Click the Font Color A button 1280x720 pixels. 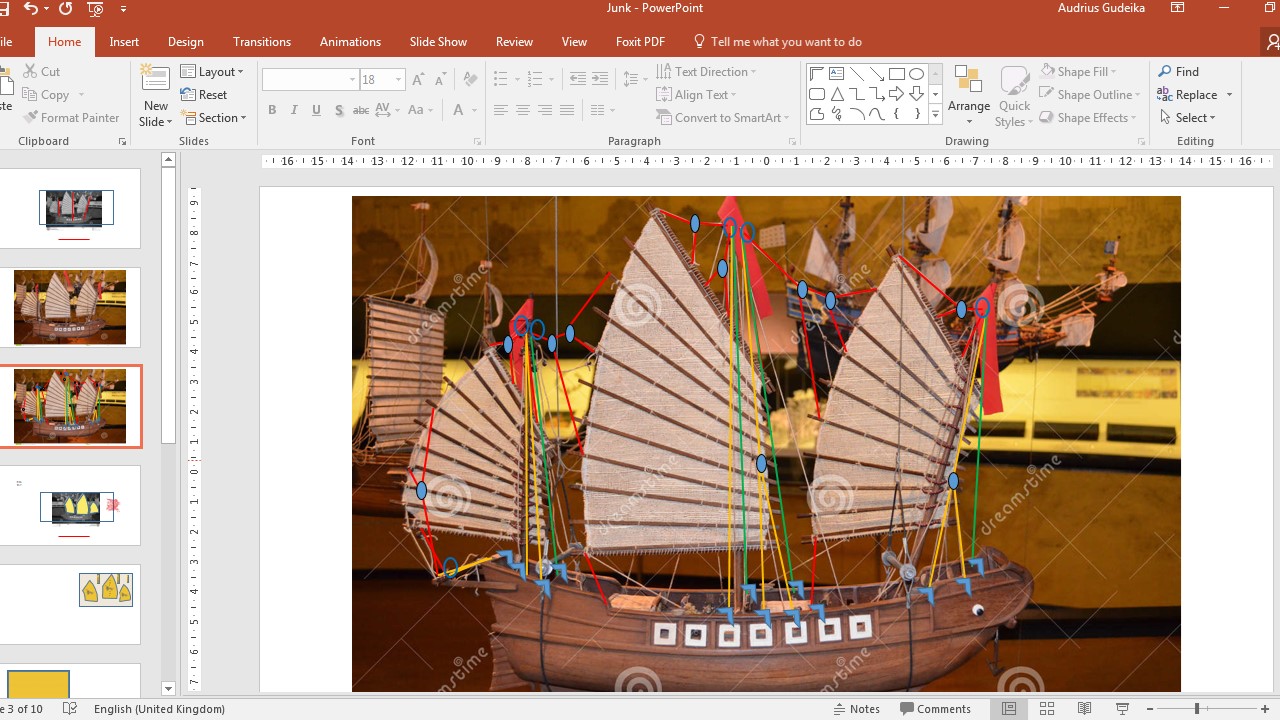(x=459, y=111)
